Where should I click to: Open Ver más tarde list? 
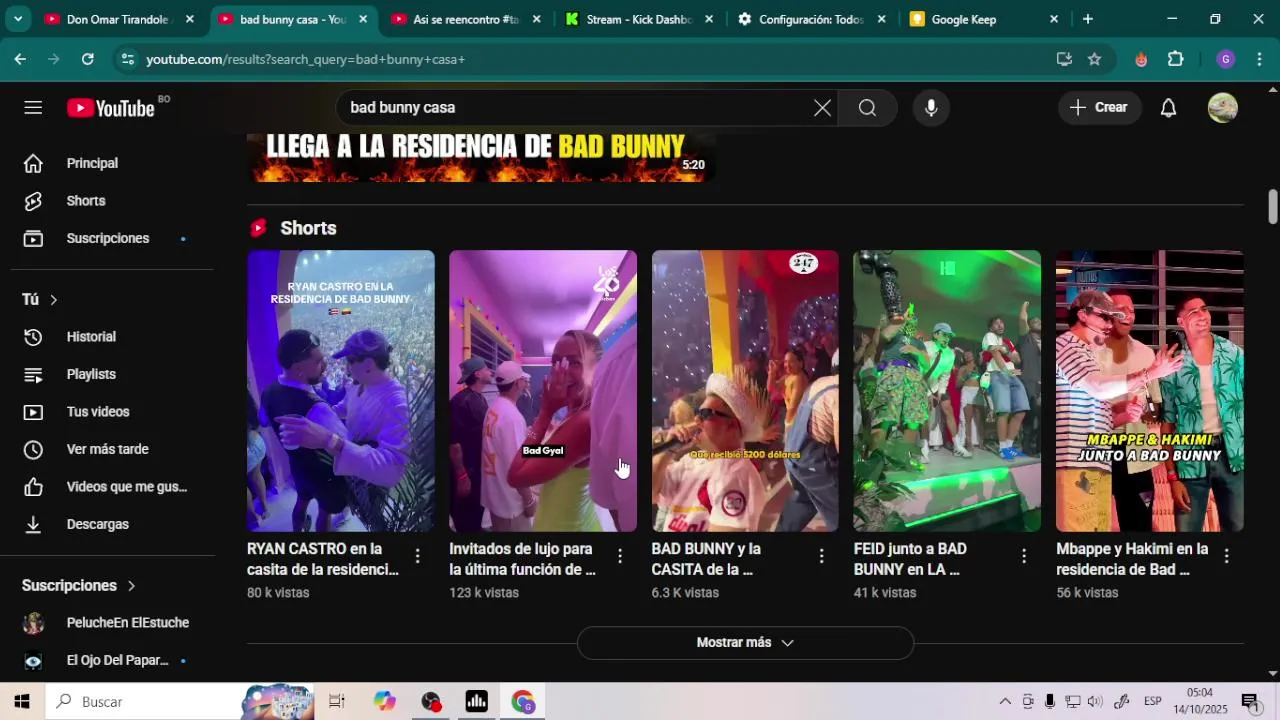tap(107, 449)
